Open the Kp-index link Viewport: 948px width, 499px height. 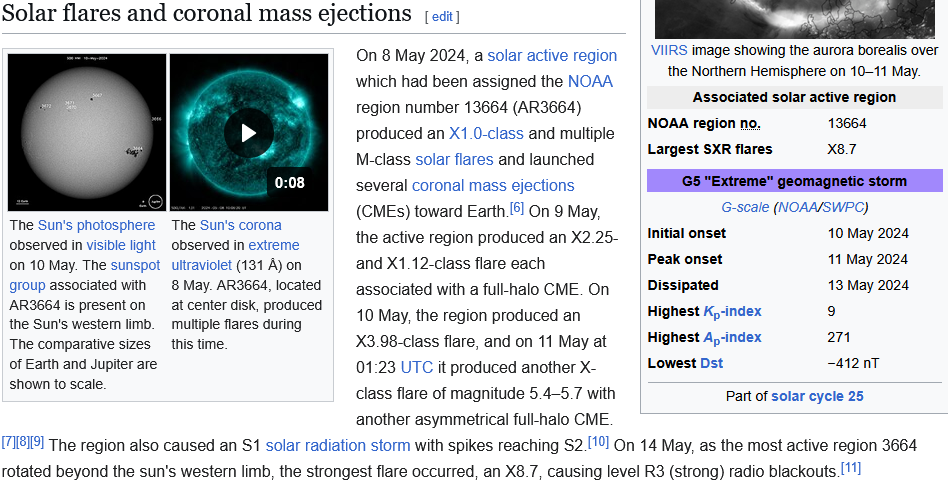pyautogui.click(x=732, y=312)
